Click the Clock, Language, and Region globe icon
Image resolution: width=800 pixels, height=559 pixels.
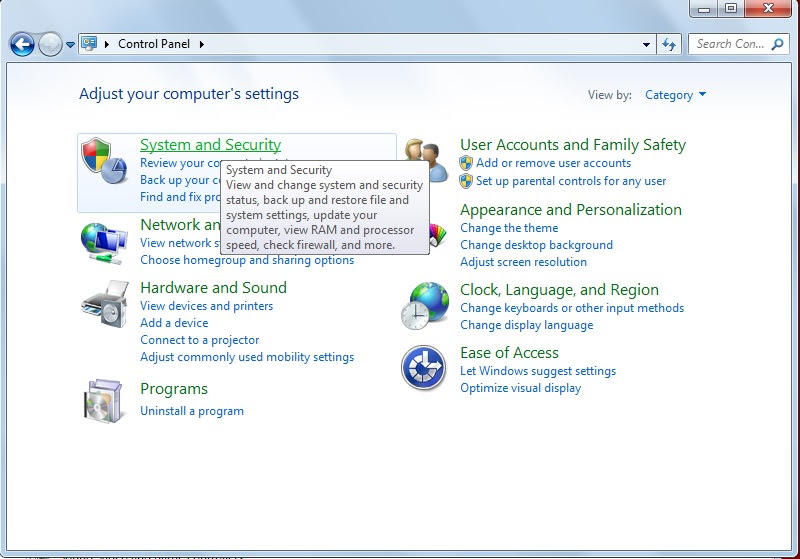(x=425, y=306)
